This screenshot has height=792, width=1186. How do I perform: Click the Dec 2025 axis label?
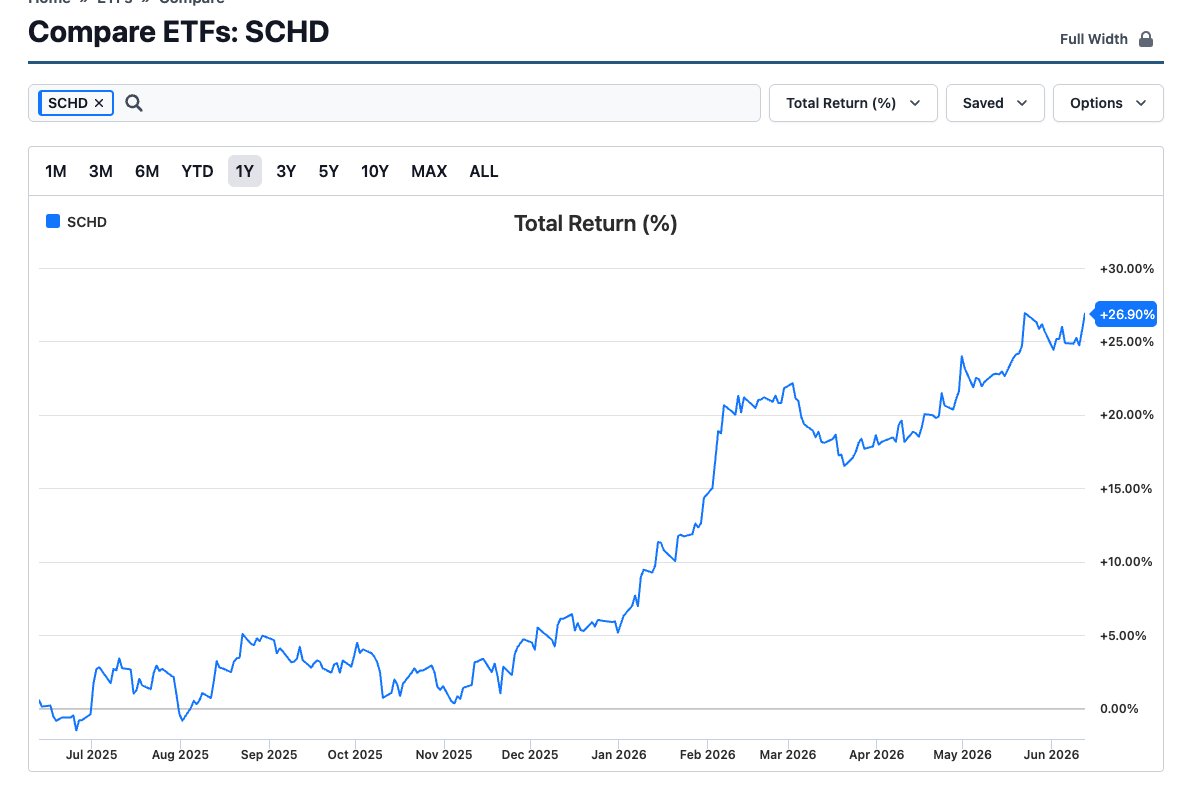[x=529, y=754]
